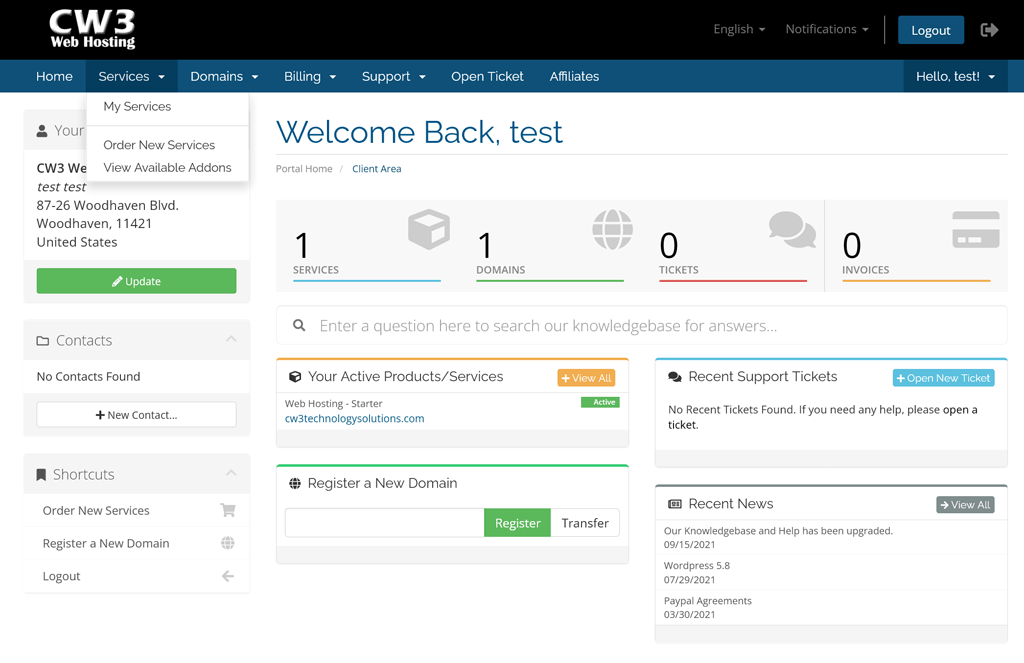
Task: Collapse the Contacts panel chevron
Action: pos(231,340)
